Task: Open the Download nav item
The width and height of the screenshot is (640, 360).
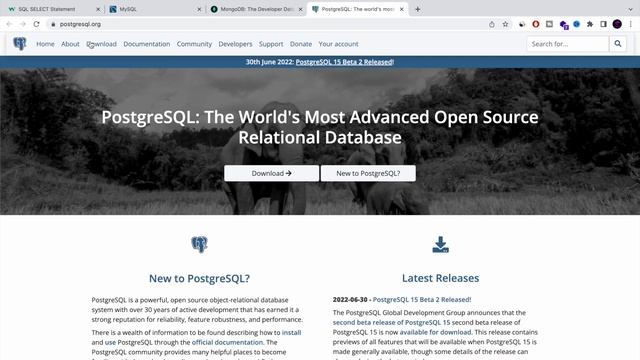Action: click(x=102, y=44)
